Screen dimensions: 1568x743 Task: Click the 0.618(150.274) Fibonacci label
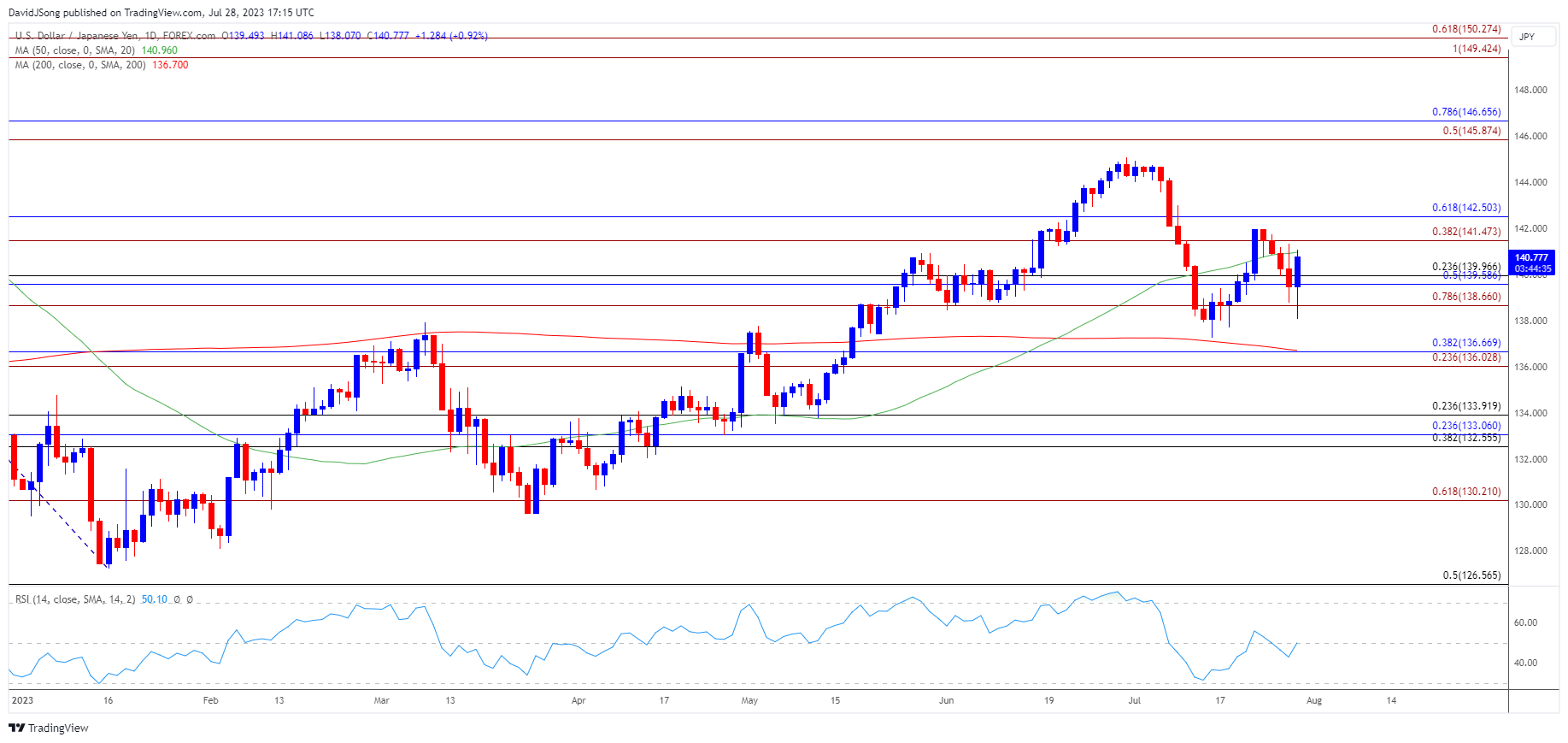tap(1466, 29)
